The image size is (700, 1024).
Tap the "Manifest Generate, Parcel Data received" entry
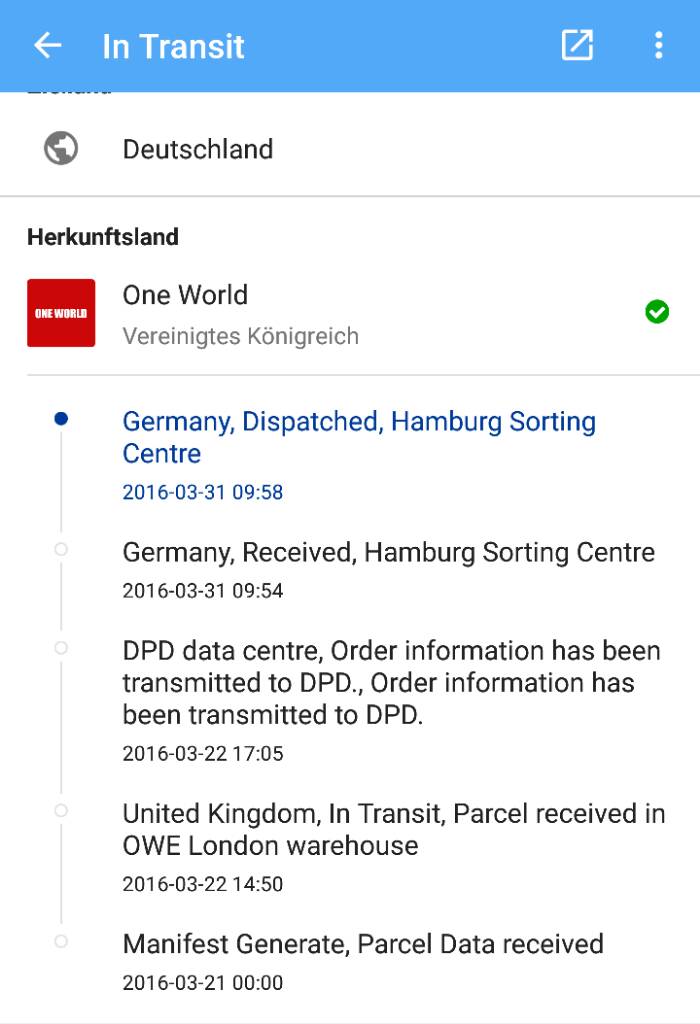point(363,944)
